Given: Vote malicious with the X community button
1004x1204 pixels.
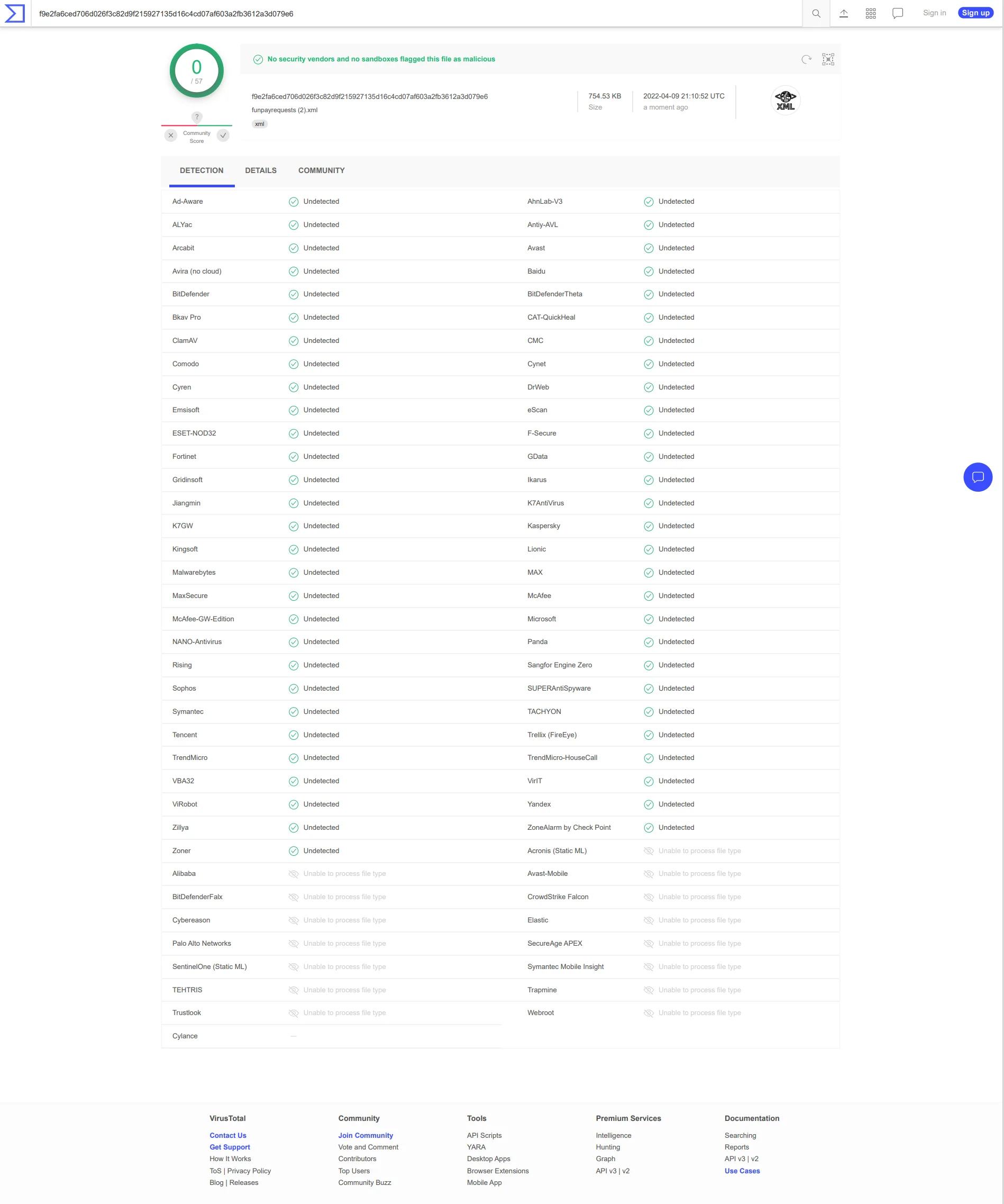Looking at the screenshot, I should (171, 135).
